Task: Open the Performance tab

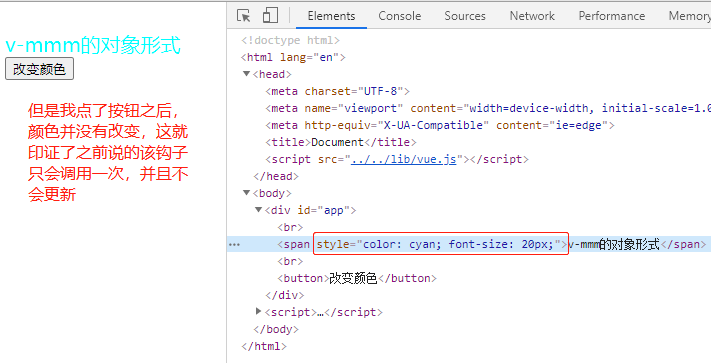Action: 611,16
